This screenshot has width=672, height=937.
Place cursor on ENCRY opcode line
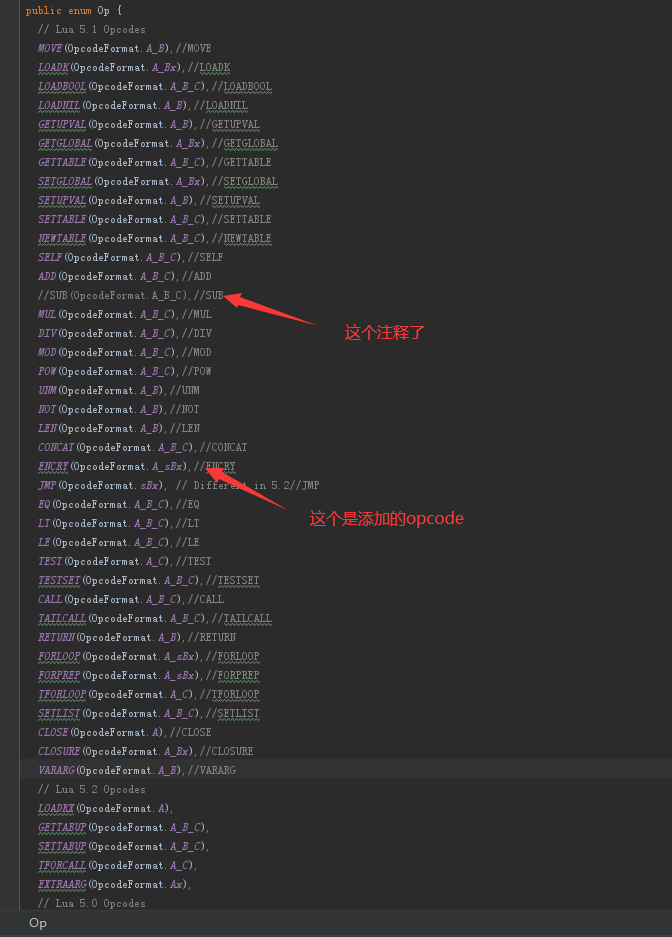pyautogui.click(x=137, y=466)
